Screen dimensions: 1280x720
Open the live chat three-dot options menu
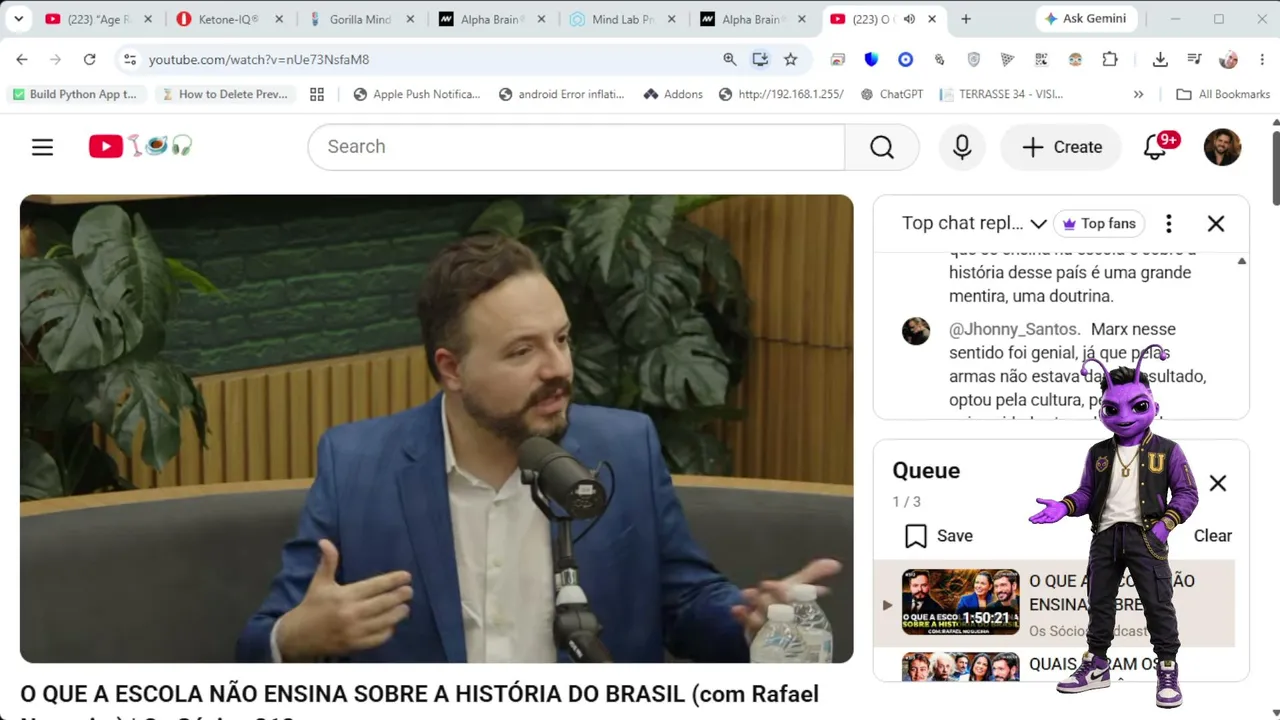1168,224
